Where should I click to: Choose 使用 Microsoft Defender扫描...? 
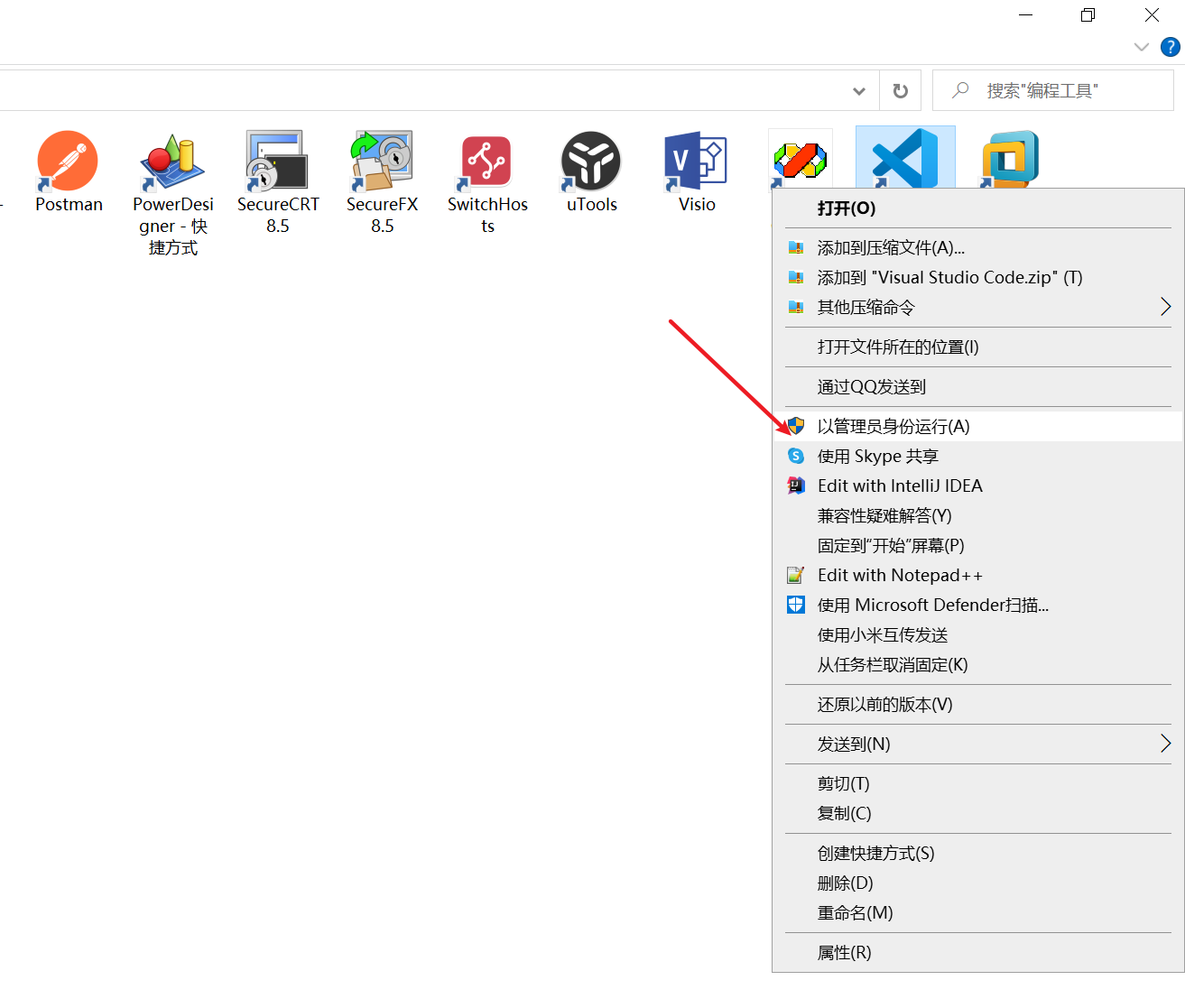click(978, 605)
